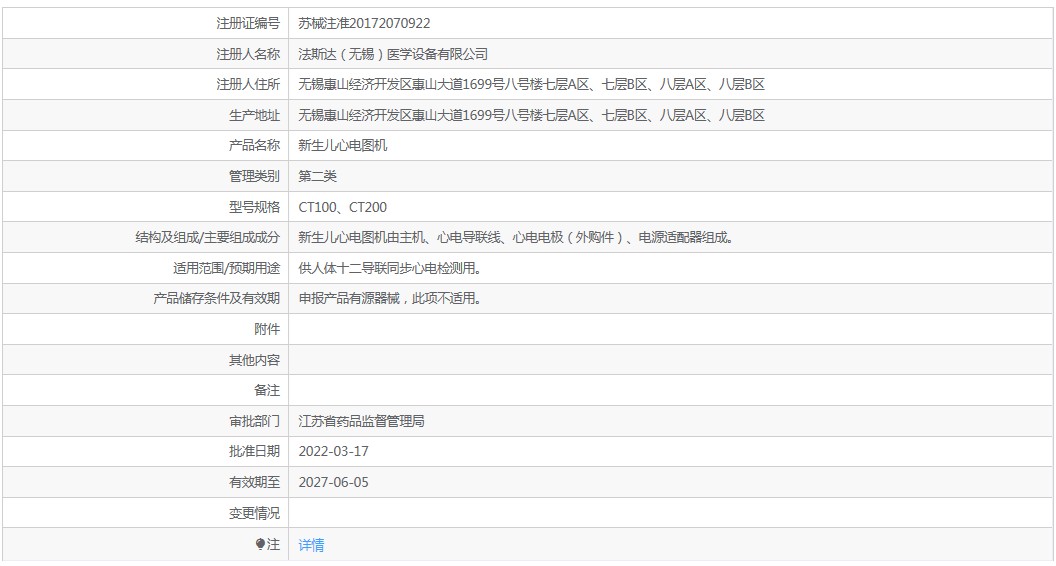Click the 注册人住所 label
The width and height of the screenshot is (1056, 566).
248,85
